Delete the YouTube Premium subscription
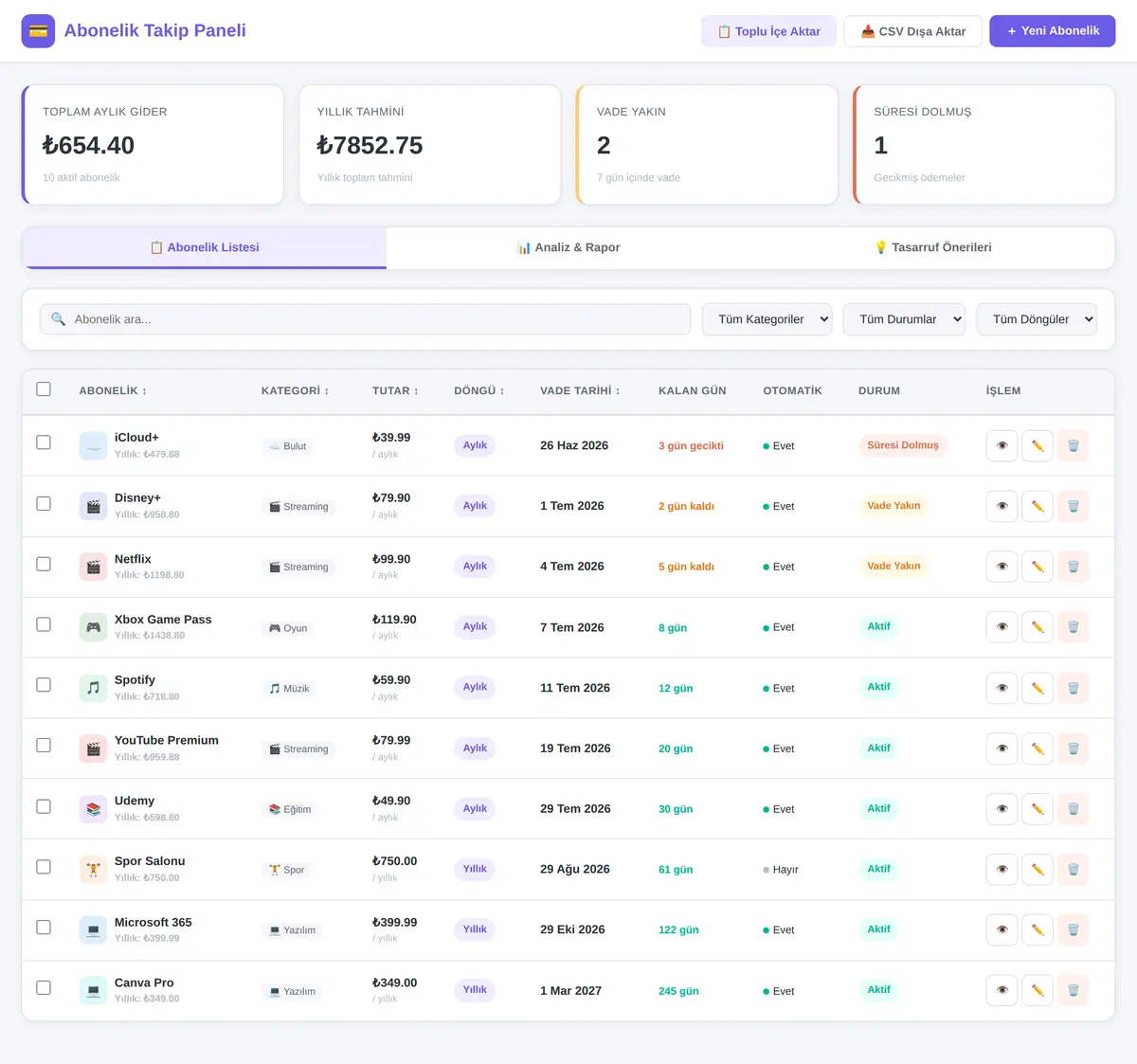Viewport: 1137px width, 1064px height. (1074, 748)
